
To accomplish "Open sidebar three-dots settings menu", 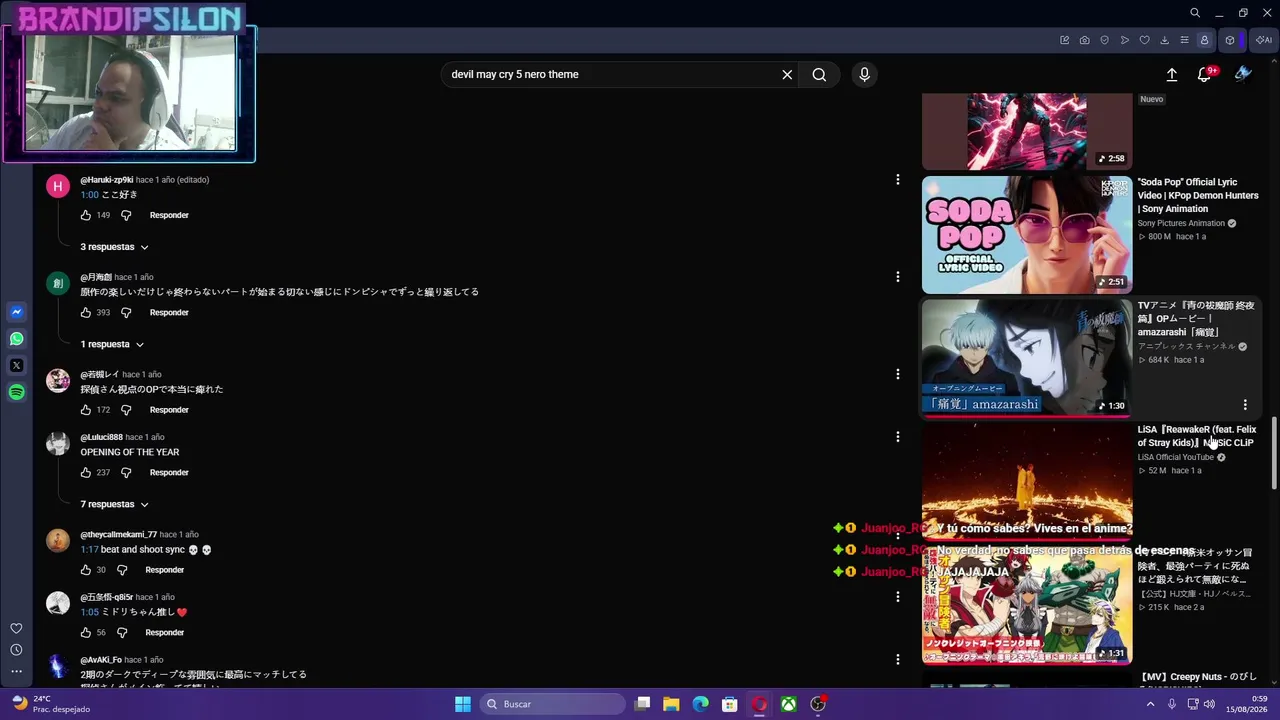I will 16,671.
